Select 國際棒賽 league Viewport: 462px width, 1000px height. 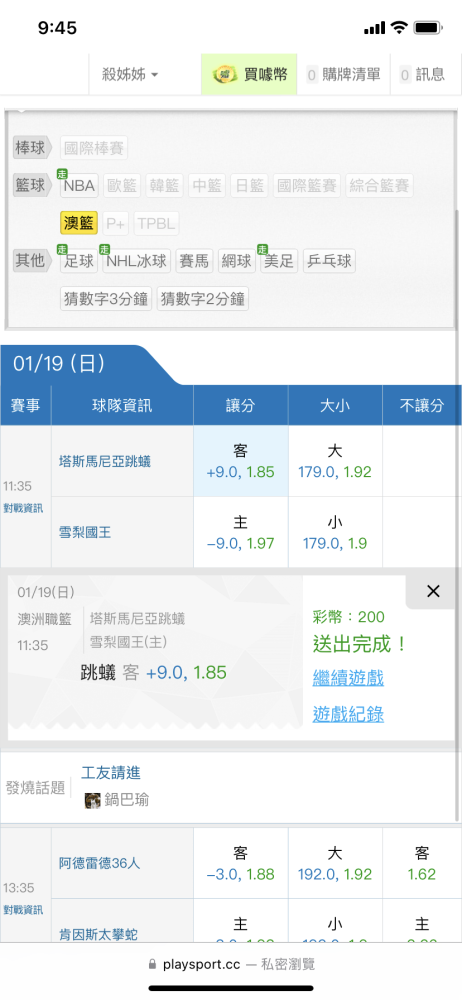coord(94,148)
